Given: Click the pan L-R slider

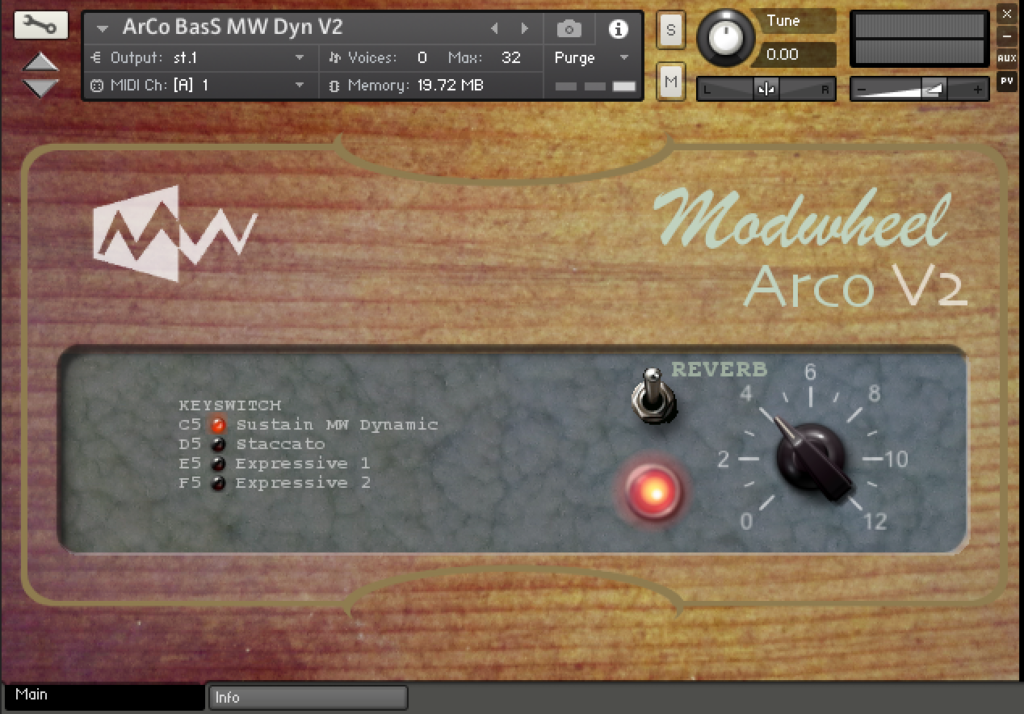Looking at the screenshot, I should [766, 88].
